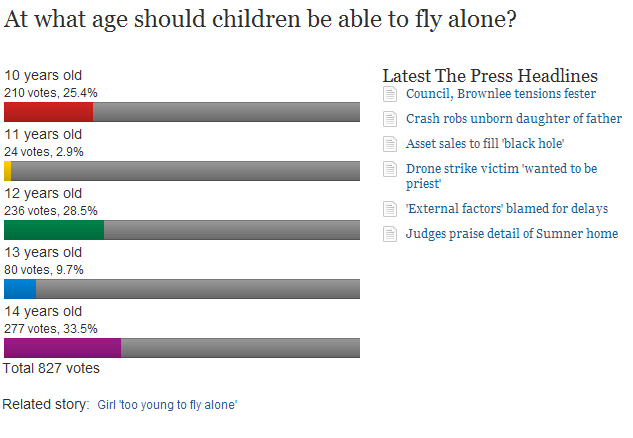This screenshot has width=633, height=438.
Task: Open 'Judges praise detail of Sumner home'
Action: tap(511, 234)
